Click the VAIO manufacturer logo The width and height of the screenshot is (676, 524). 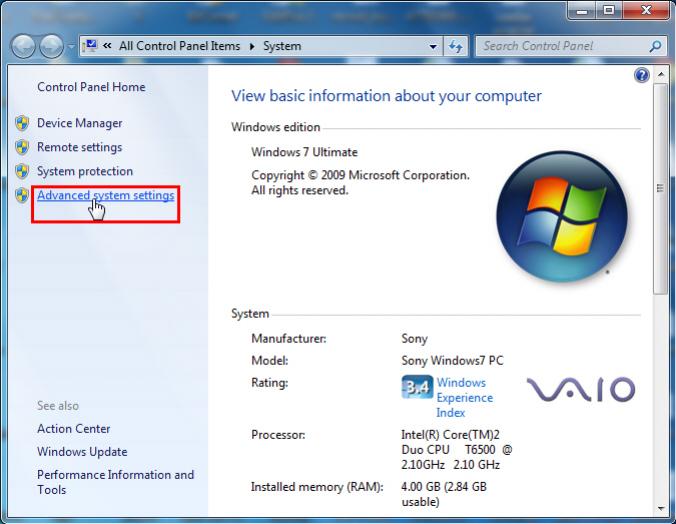click(581, 389)
